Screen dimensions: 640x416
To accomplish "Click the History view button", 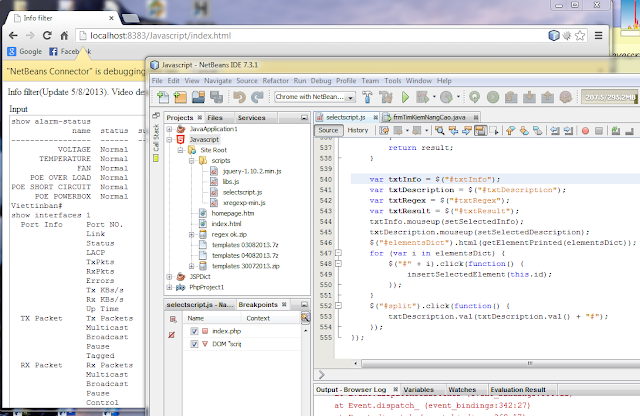I will pos(358,130).
